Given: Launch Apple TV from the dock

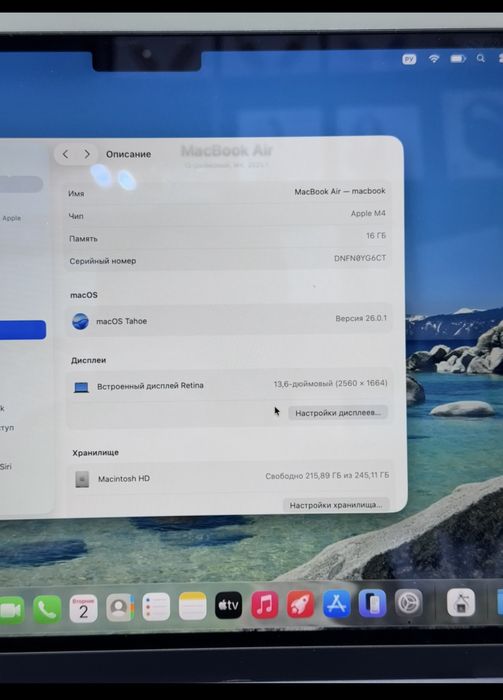Looking at the screenshot, I should click(x=229, y=605).
